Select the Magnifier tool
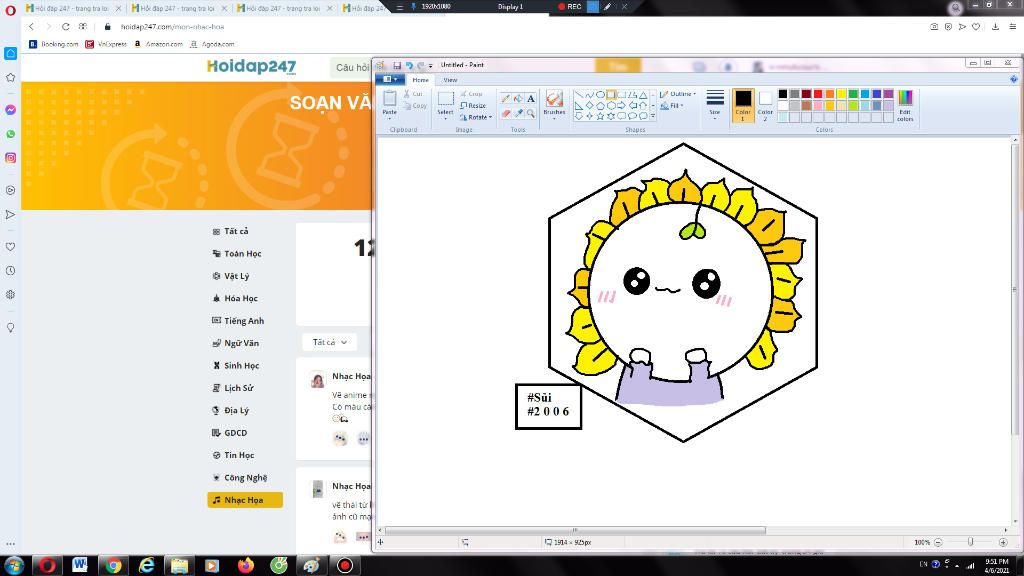The height and width of the screenshot is (576, 1024). pos(530,113)
